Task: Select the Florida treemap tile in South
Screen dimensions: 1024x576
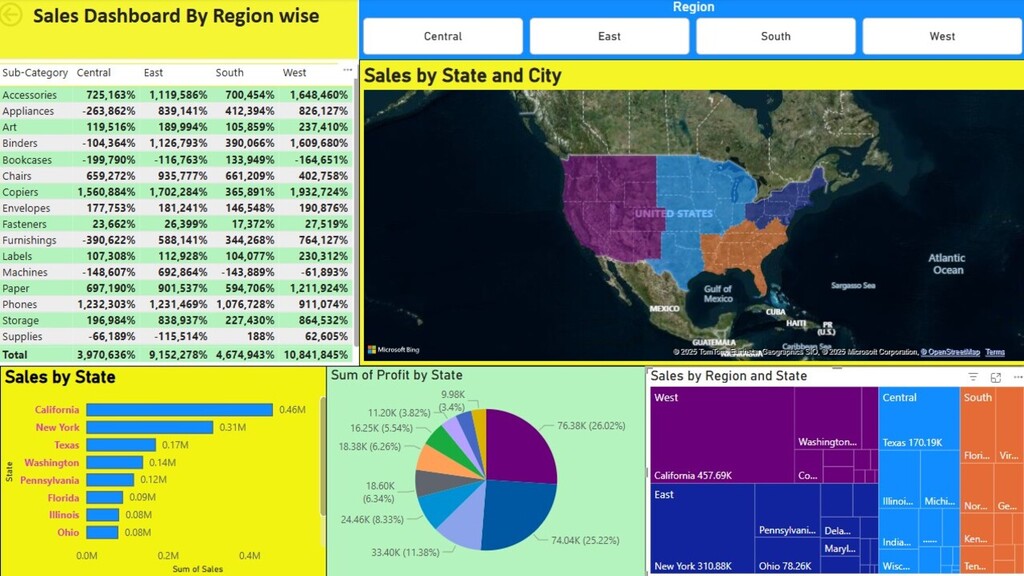Action: 977,424
